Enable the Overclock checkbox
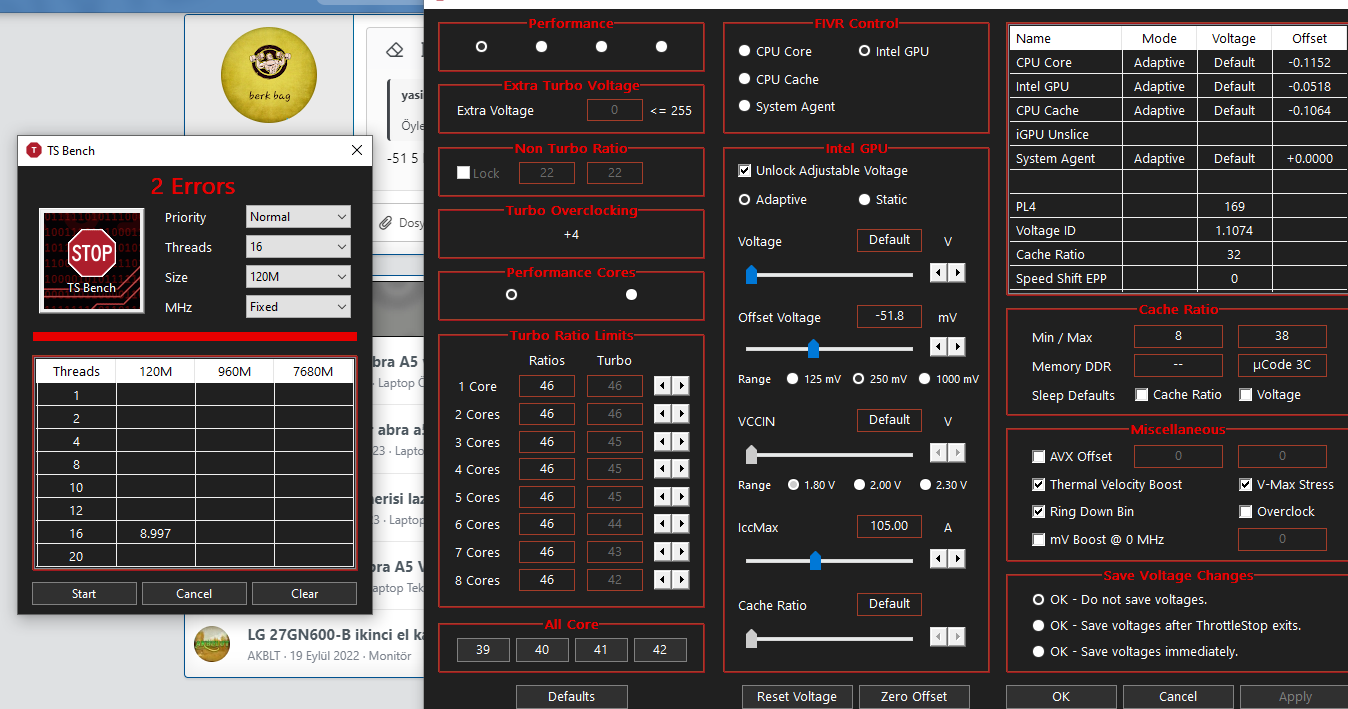This screenshot has height=709, width=1348. tap(1246, 512)
